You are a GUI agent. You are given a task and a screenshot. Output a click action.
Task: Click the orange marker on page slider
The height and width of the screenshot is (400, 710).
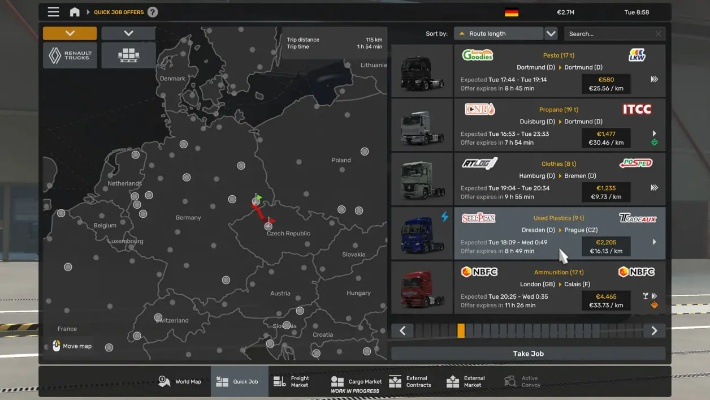click(x=460, y=330)
